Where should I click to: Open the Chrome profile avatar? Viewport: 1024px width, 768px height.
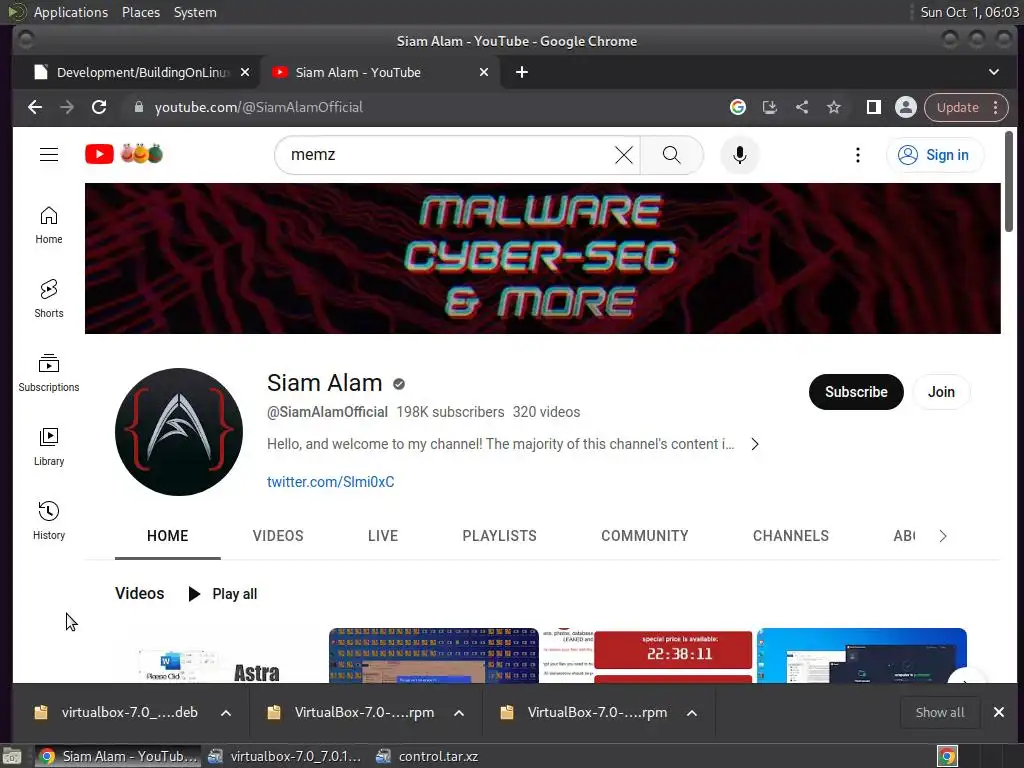point(906,107)
